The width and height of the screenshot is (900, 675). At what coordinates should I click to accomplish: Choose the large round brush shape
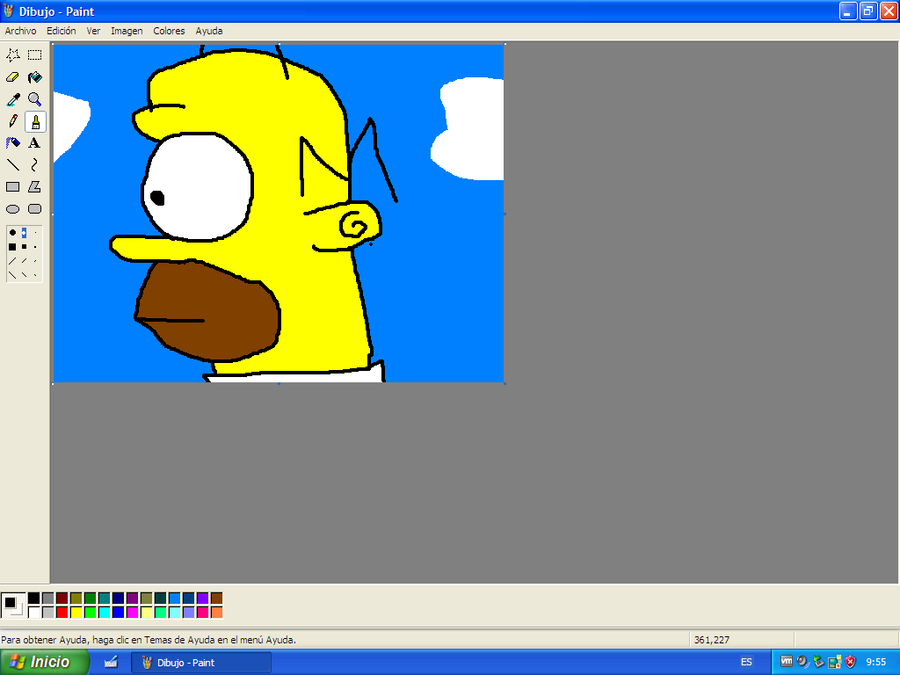coord(13,233)
